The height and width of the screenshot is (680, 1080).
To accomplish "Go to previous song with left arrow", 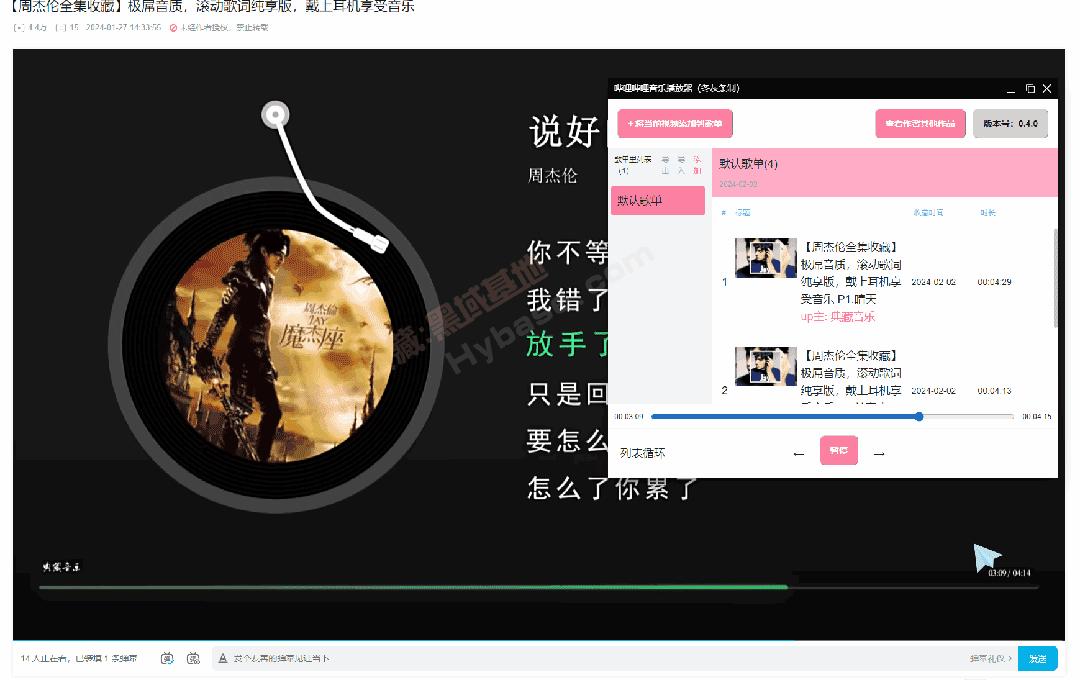I will (799, 454).
